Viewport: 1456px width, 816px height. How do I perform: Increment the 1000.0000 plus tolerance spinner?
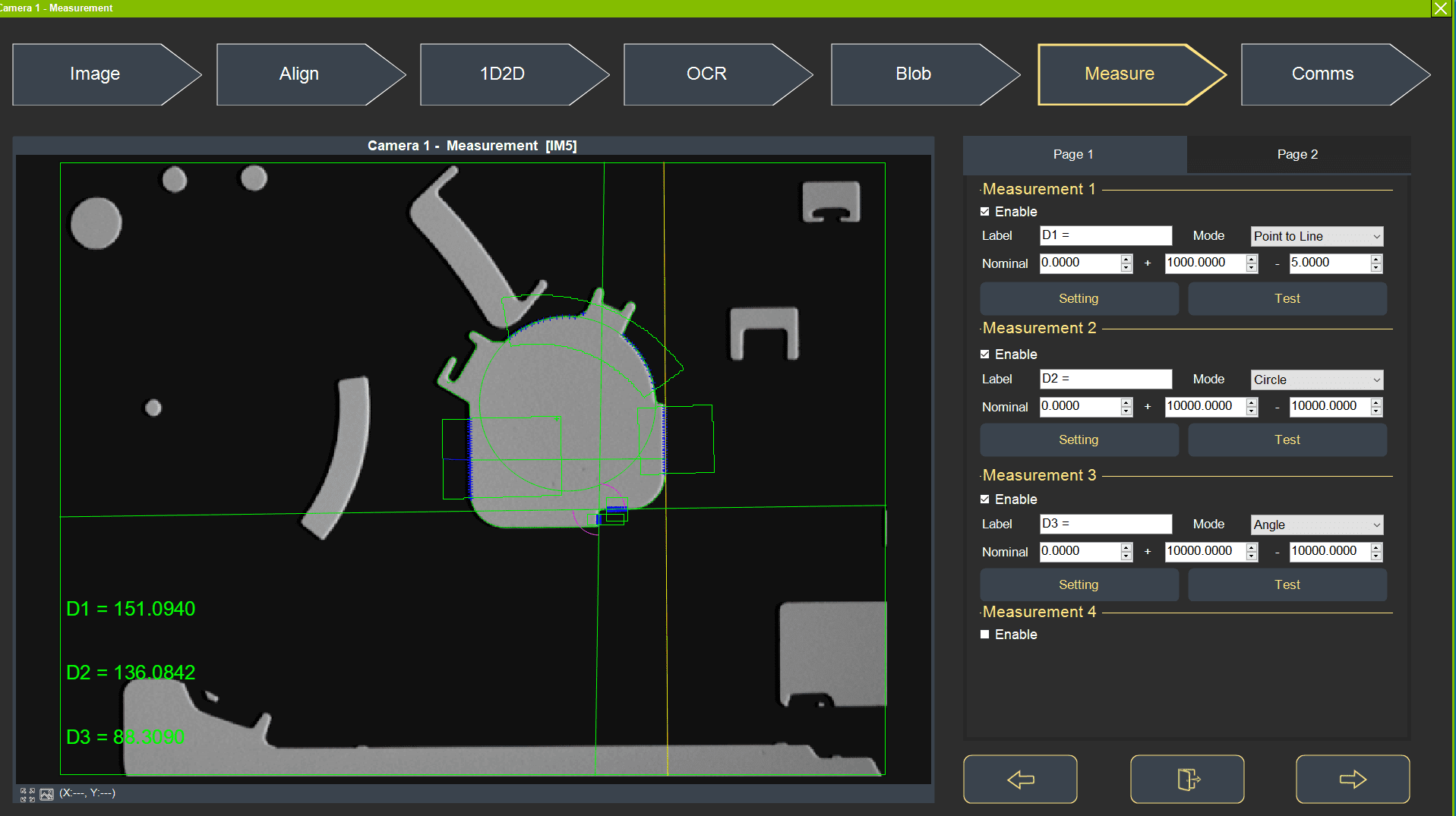click(x=1252, y=259)
